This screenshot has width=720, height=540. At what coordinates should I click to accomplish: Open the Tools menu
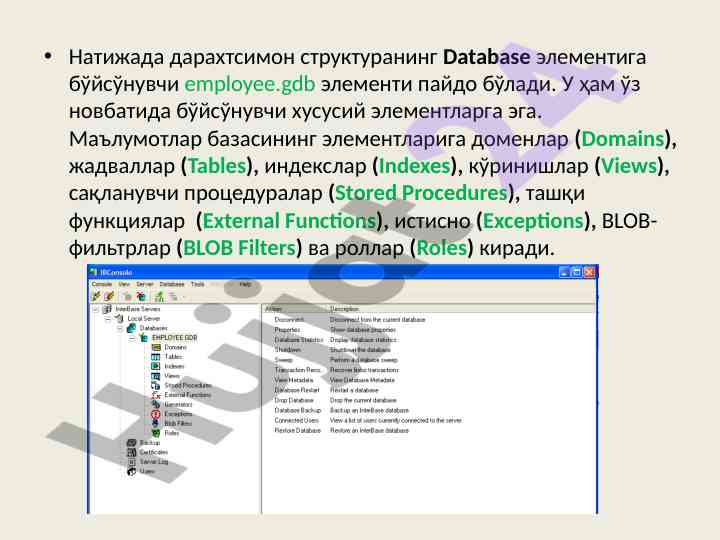pyautogui.click(x=197, y=284)
